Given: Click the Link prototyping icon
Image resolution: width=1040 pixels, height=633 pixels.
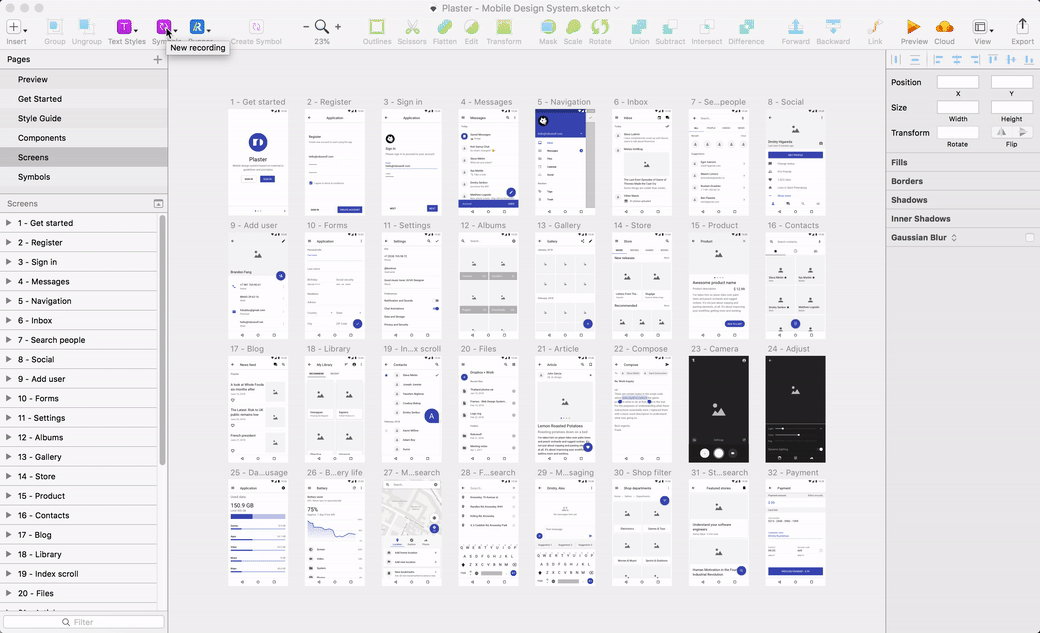Looking at the screenshot, I should [x=875, y=27].
